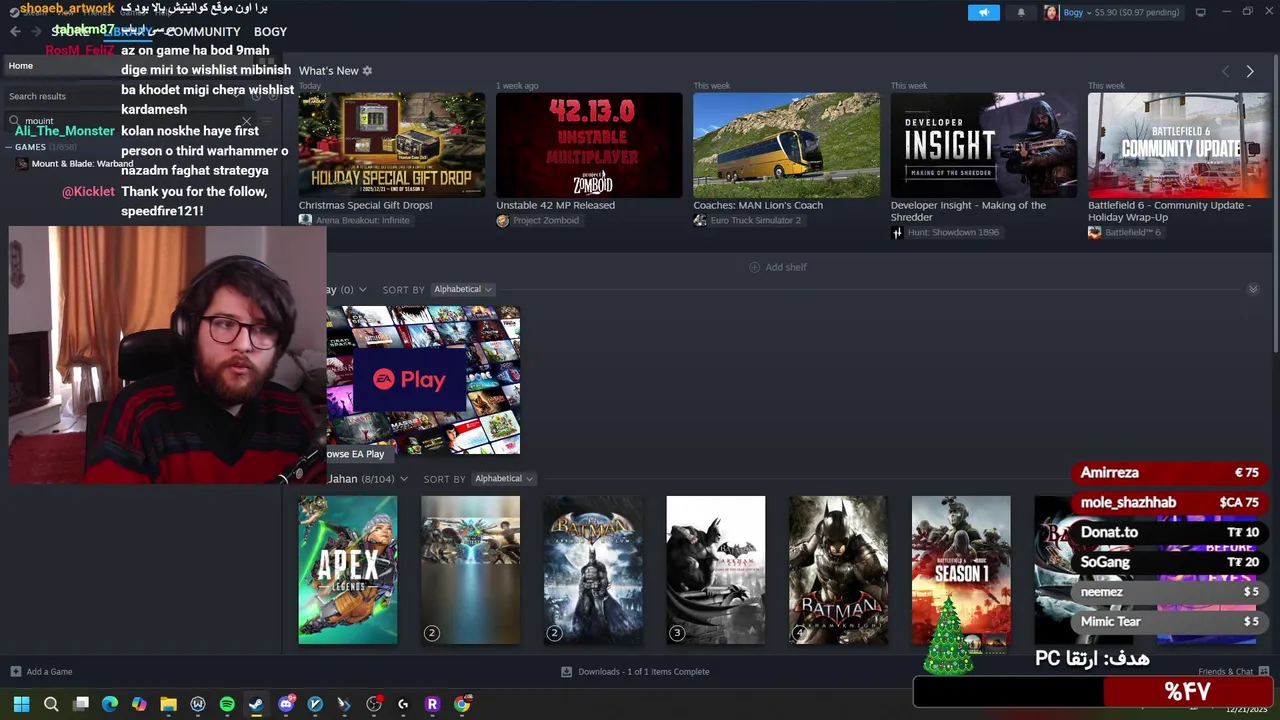This screenshot has height=720, width=1280.
Task: Open the notifications bell
Action: coord(1021,12)
